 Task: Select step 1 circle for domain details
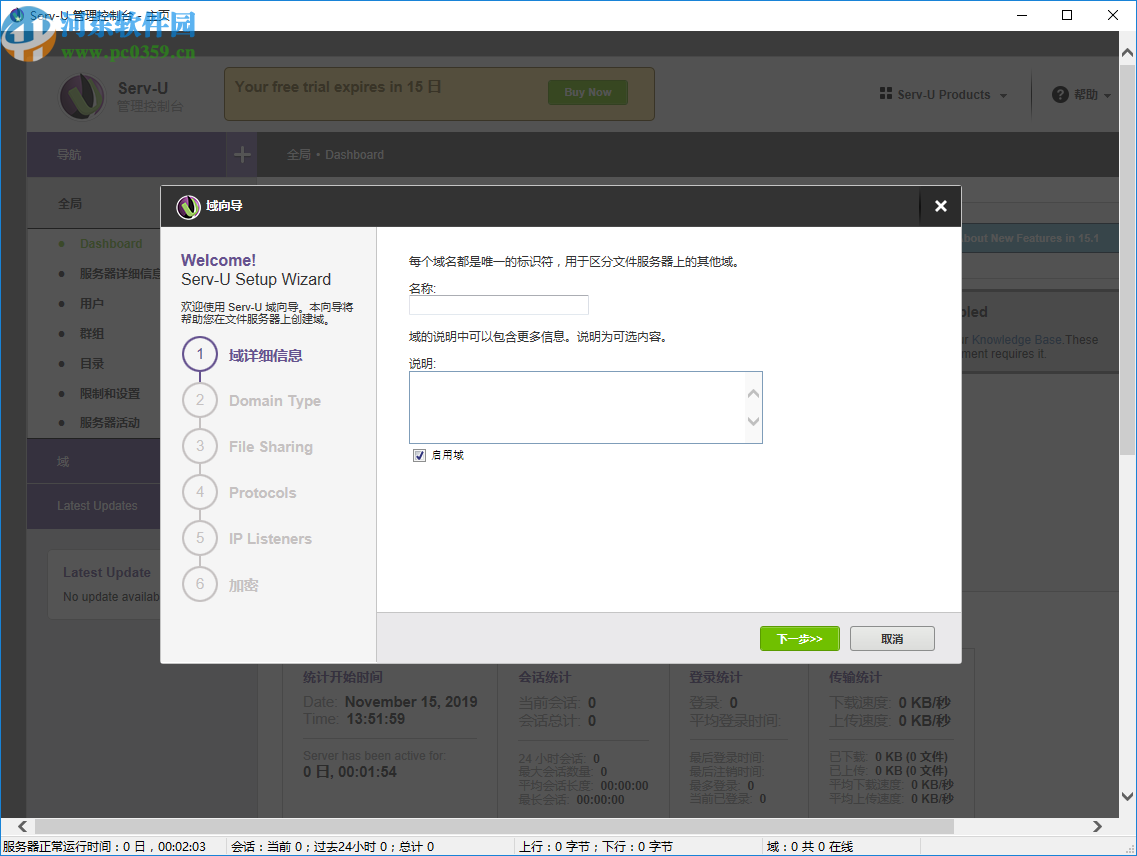coord(200,355)
